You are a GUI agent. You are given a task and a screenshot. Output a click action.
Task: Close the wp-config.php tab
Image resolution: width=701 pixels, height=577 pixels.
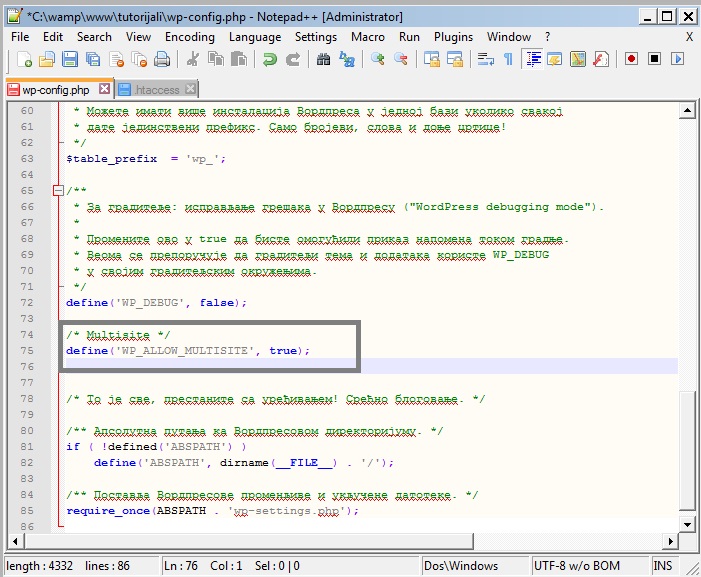click(x=105, y=89)
